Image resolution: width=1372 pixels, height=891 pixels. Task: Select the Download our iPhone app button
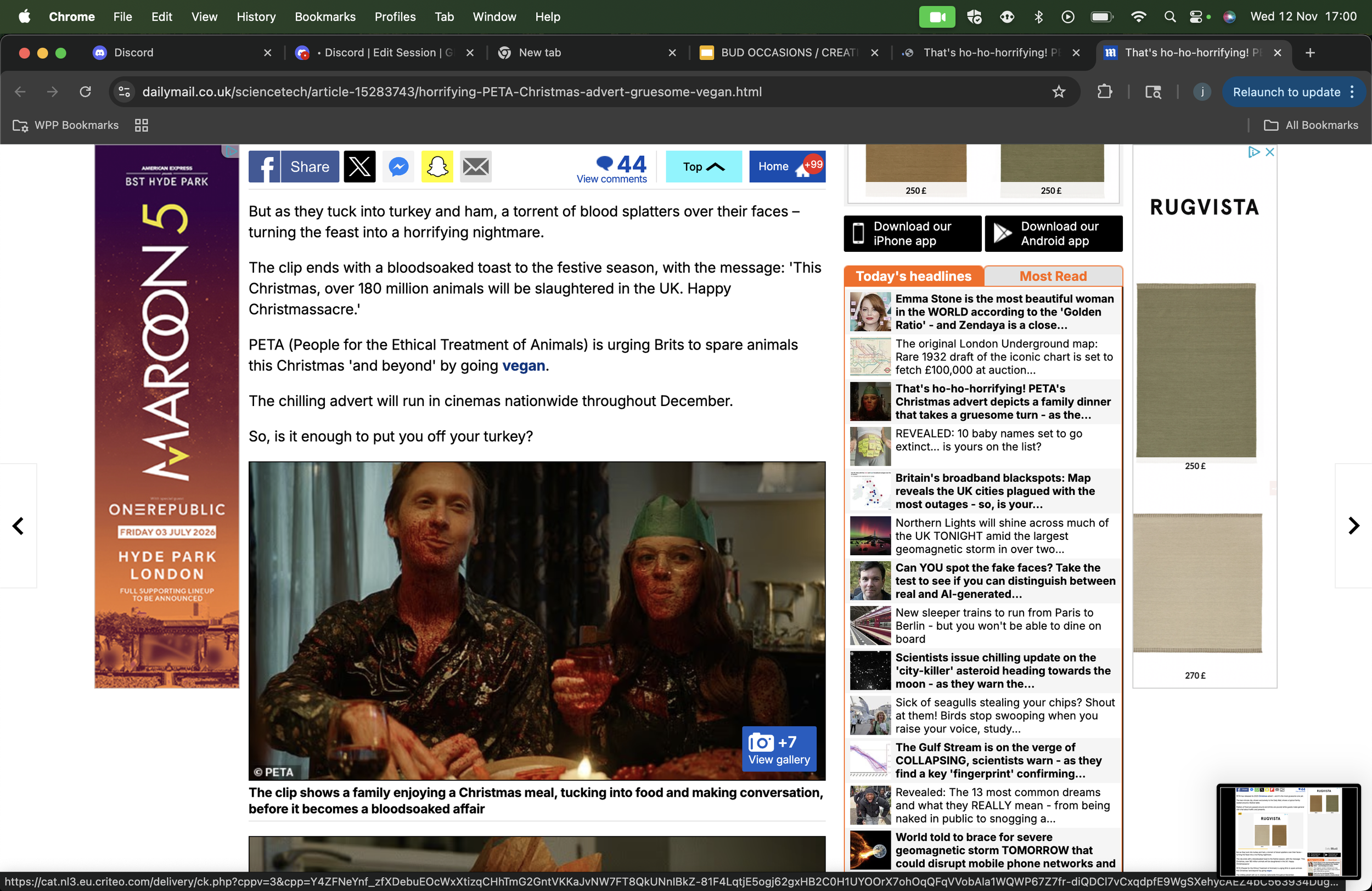coord(912,233)
